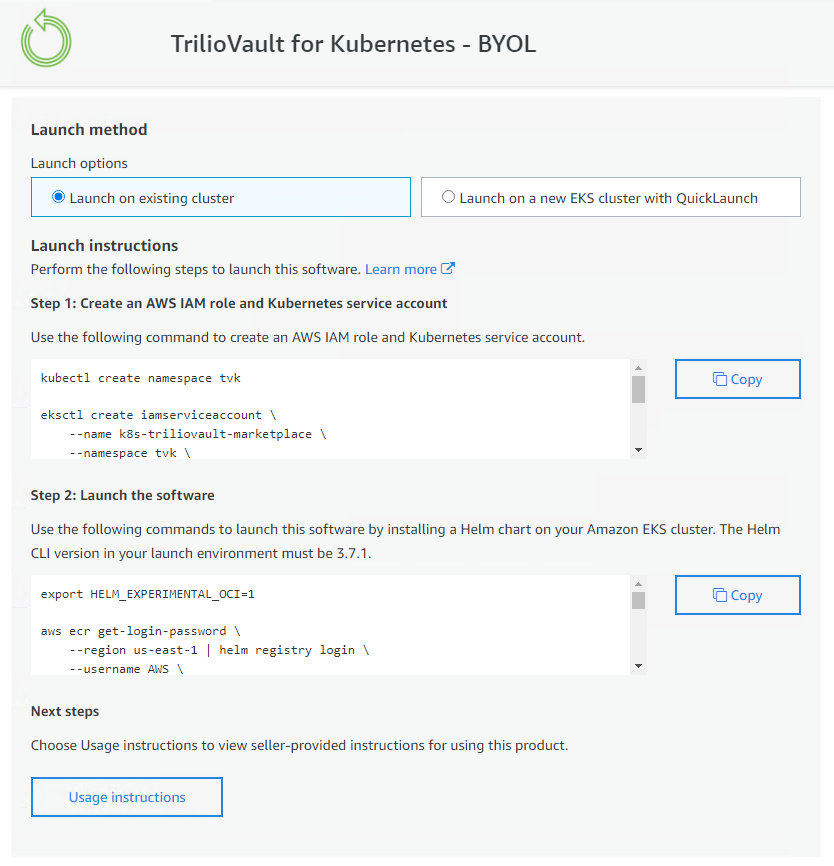
Task: Open the Learn more link
Action: click(400, 269)
